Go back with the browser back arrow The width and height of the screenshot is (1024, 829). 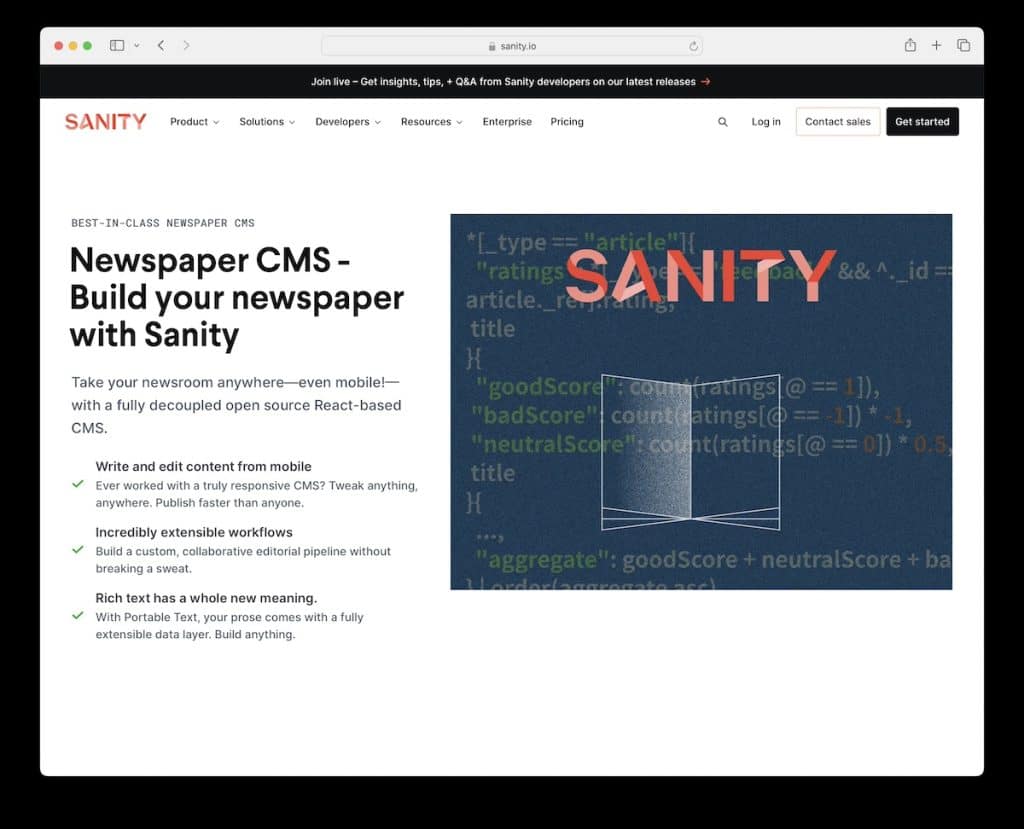(x=161, y=45)
